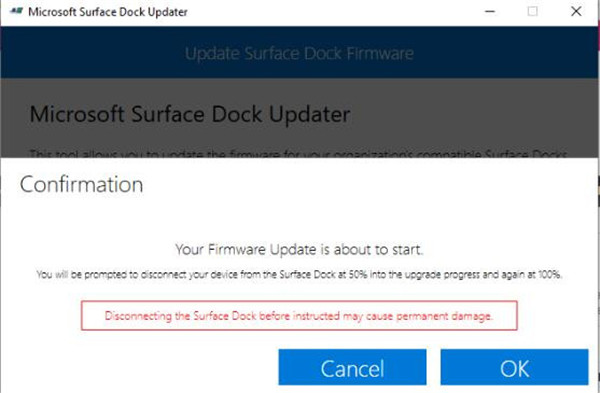Confirm firmware update with OK
The height and width of the screenshot is (393, 600).
[x=514, y=367]
